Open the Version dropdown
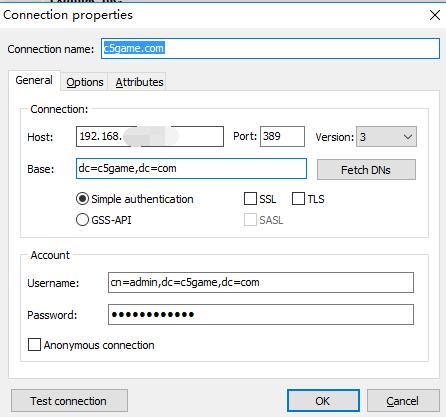 [386, 137]
